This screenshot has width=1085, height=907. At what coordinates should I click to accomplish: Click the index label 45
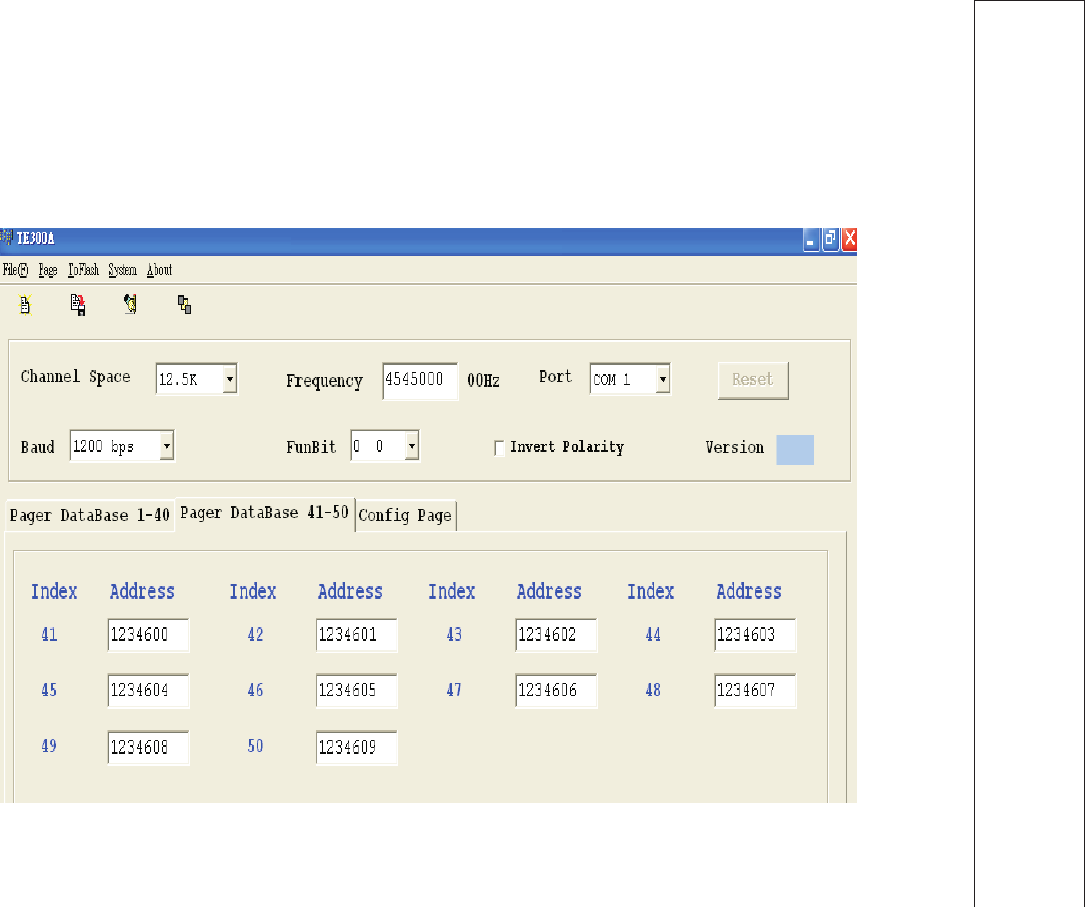pos(49,690)
